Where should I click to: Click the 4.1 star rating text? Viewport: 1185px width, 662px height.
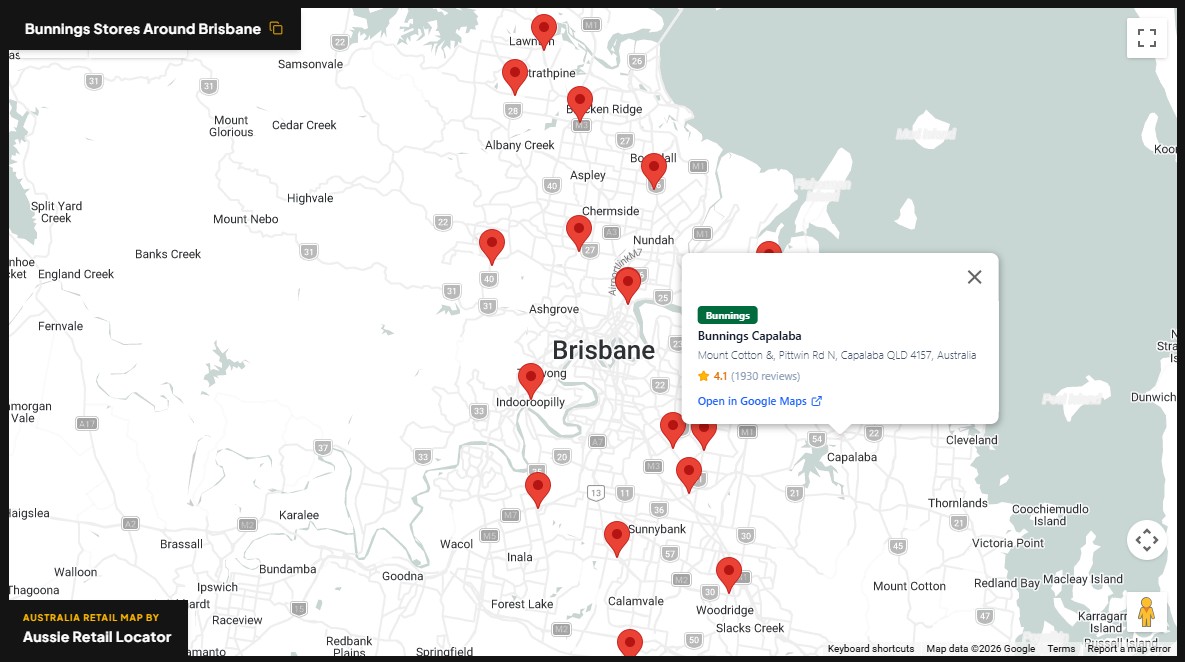click(720, 376)
